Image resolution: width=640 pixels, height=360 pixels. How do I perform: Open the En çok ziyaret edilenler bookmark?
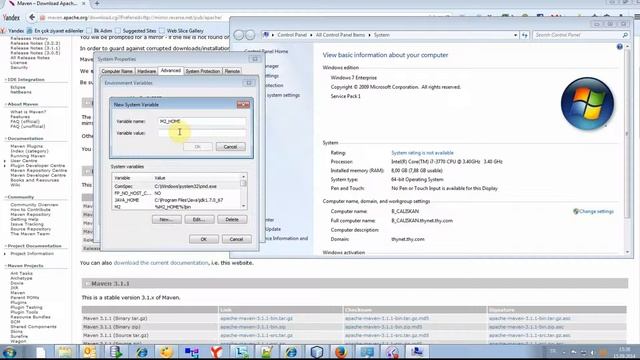click(55, 31)
